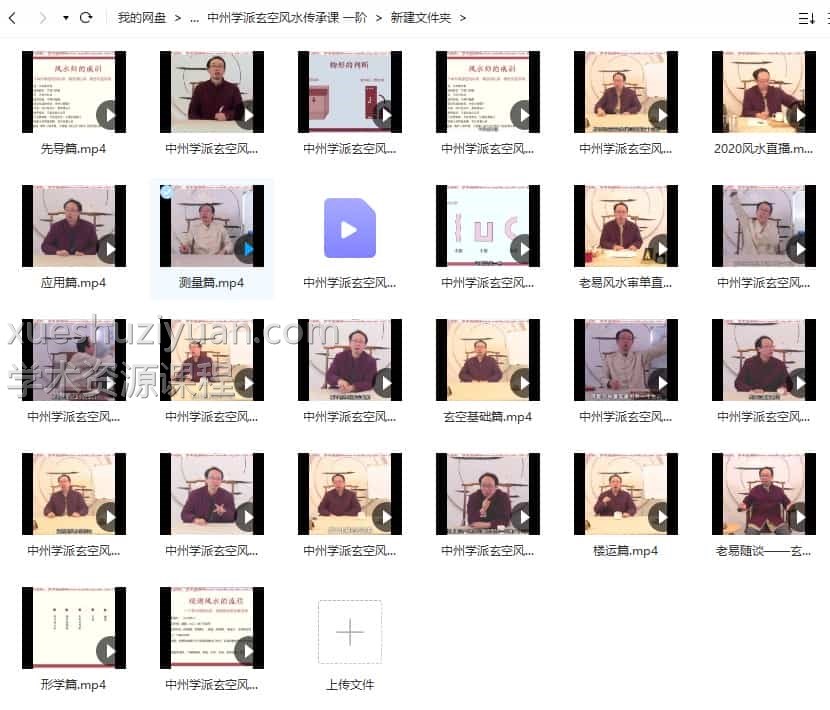Expand the chevron after 新建文件夹
Viewport: 830px width, 710px height.
[463, 18]
